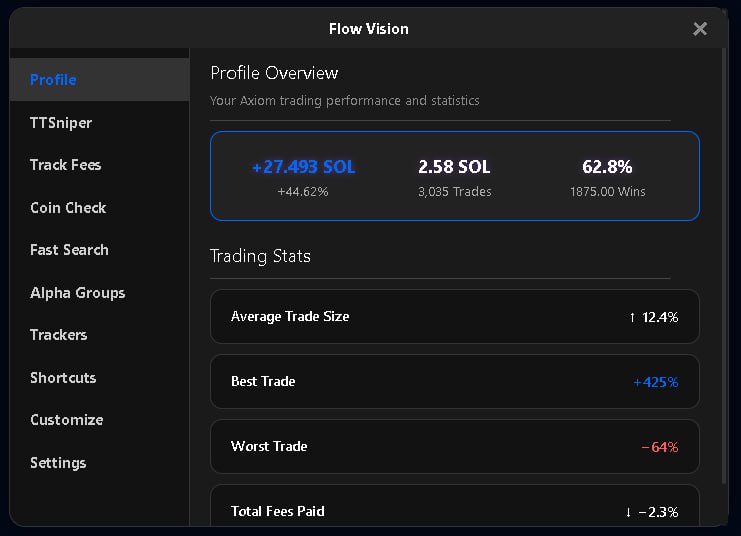Image resolution: width=741 pixels, height=536 pixels.
Task: Click the +27.493 SOL profit figure
Action: 304,167
